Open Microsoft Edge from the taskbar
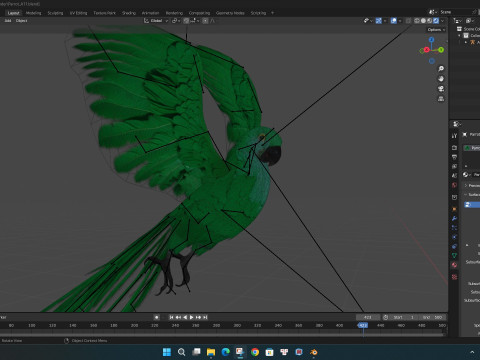The image size is (480, 360). click(226, 352)
